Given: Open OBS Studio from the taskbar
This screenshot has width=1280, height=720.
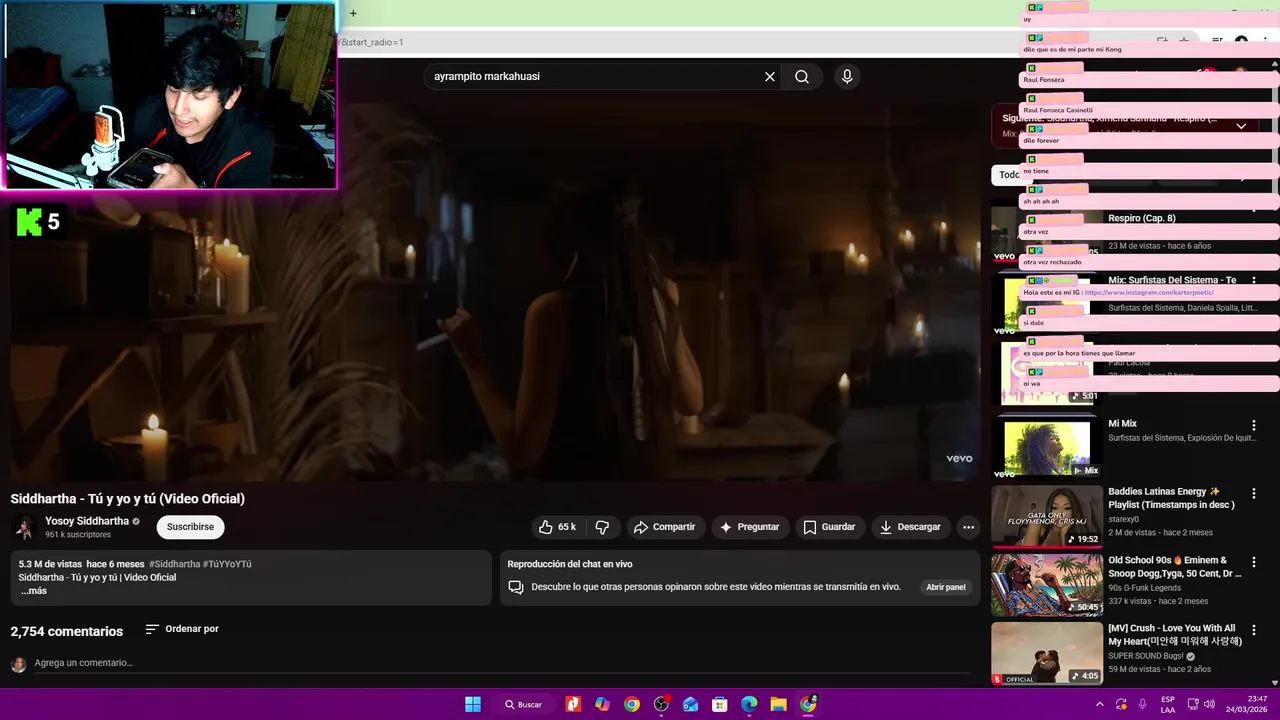Looking at the screenshot, I should point(661,704).
